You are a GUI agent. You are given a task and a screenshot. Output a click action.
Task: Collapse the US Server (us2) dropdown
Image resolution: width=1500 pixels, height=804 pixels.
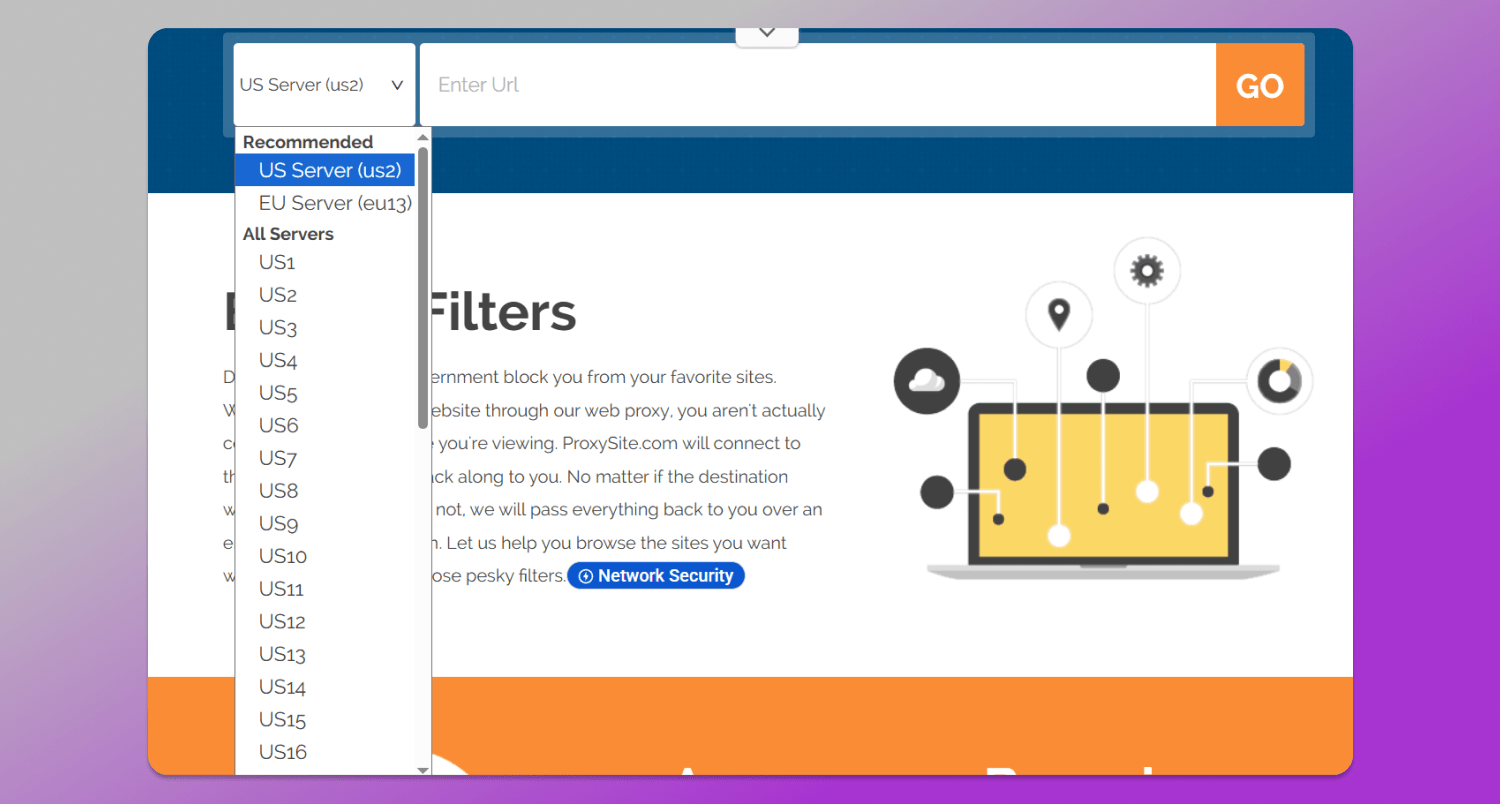pyautogui.click(x=323, y=85)
